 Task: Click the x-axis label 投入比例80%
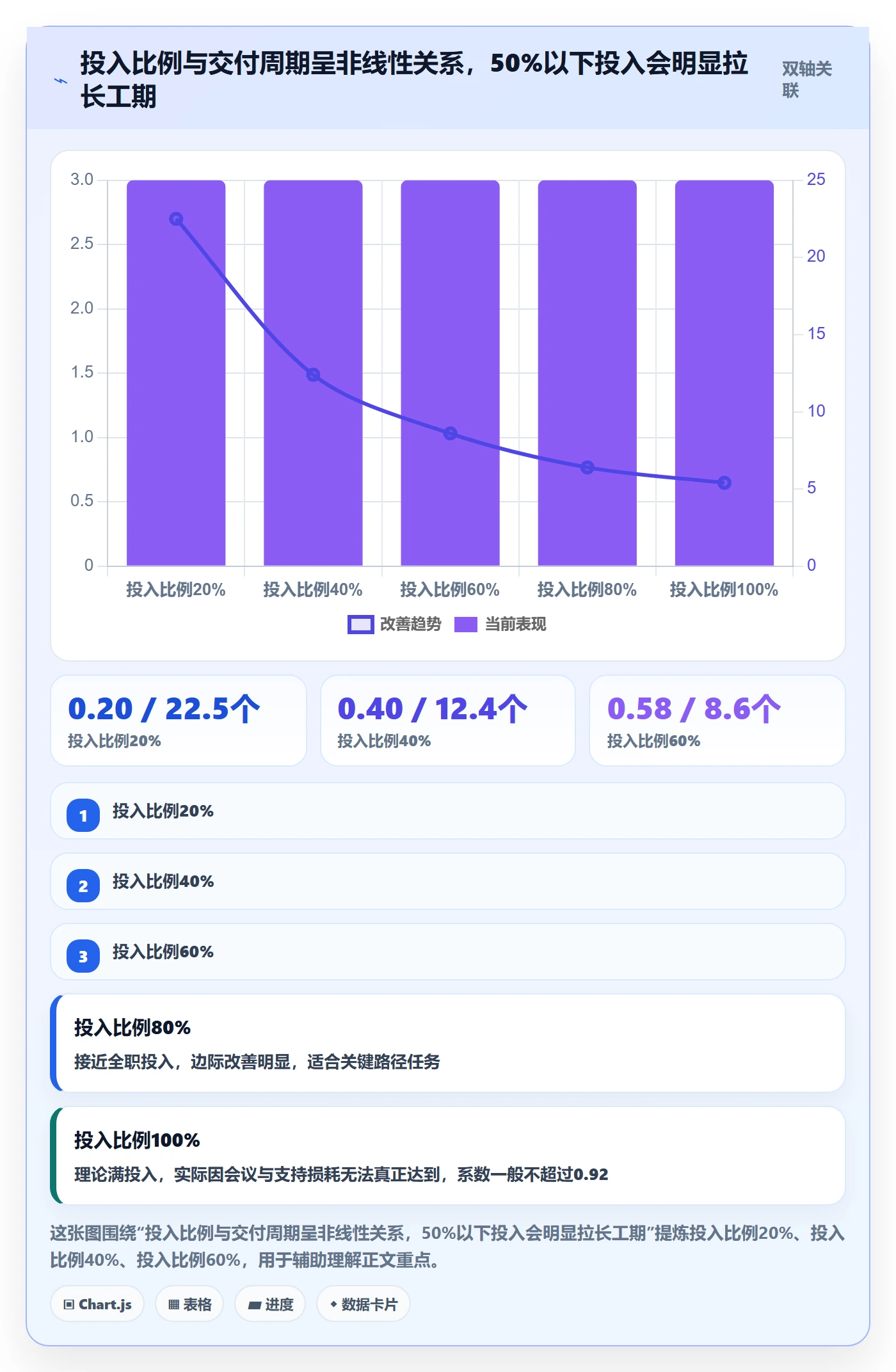click(x=587, y=589)
